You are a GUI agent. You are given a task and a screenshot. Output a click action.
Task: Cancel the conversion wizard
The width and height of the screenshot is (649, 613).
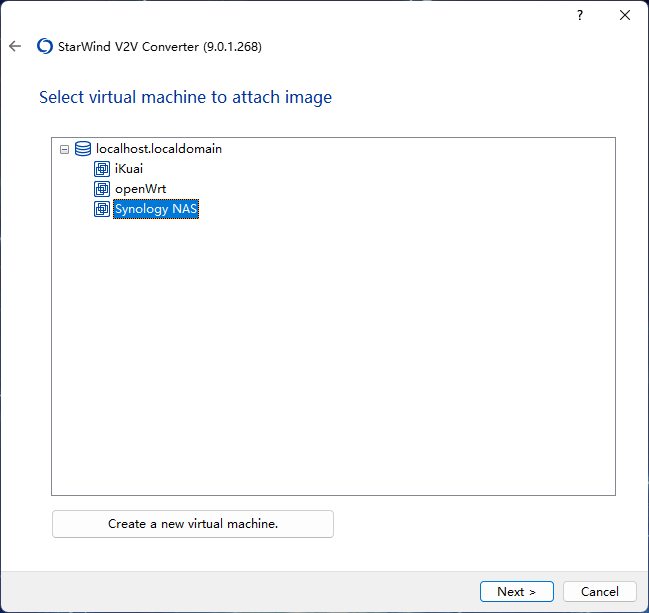pos(599,591)
